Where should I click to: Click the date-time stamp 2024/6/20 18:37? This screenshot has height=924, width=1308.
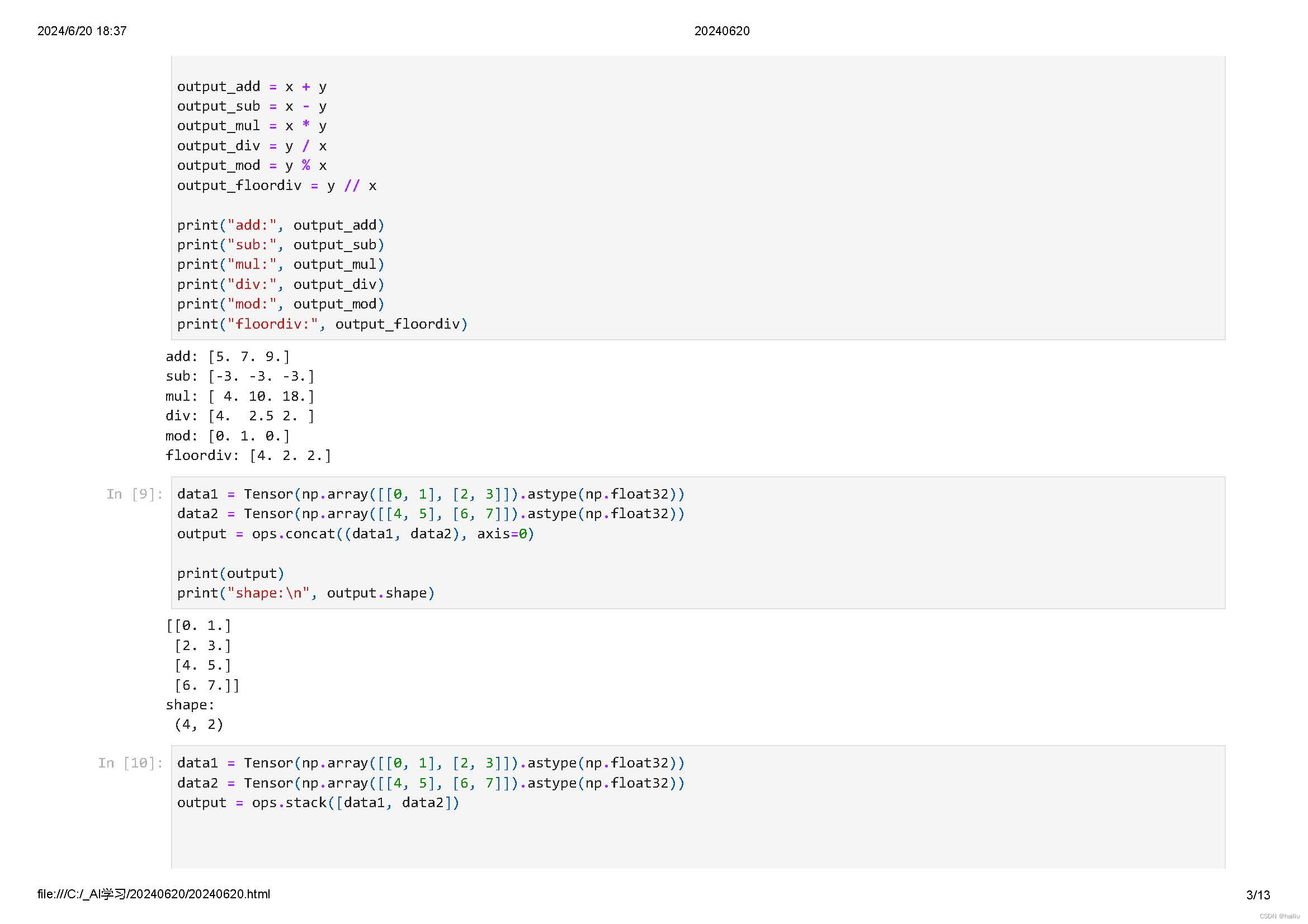(82, 31)
